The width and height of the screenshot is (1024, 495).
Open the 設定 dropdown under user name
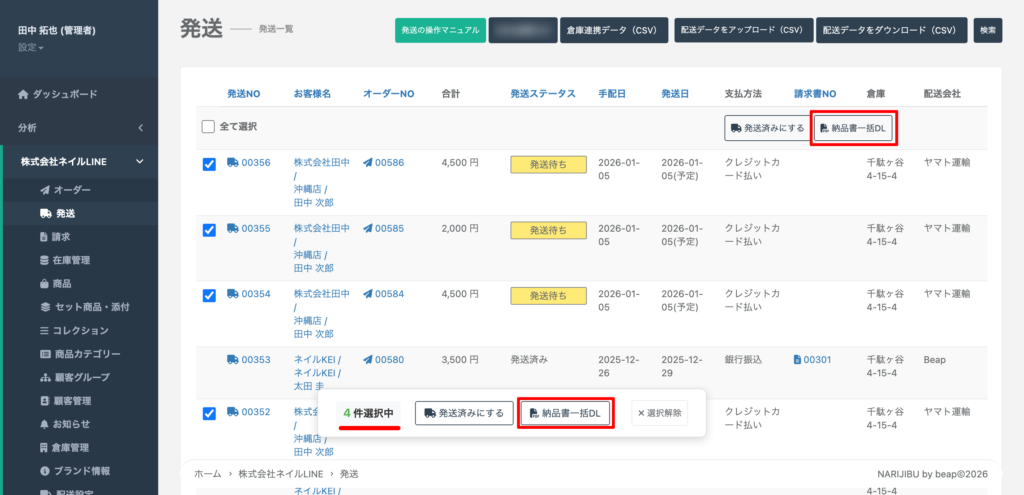click(x=30, y=47)
